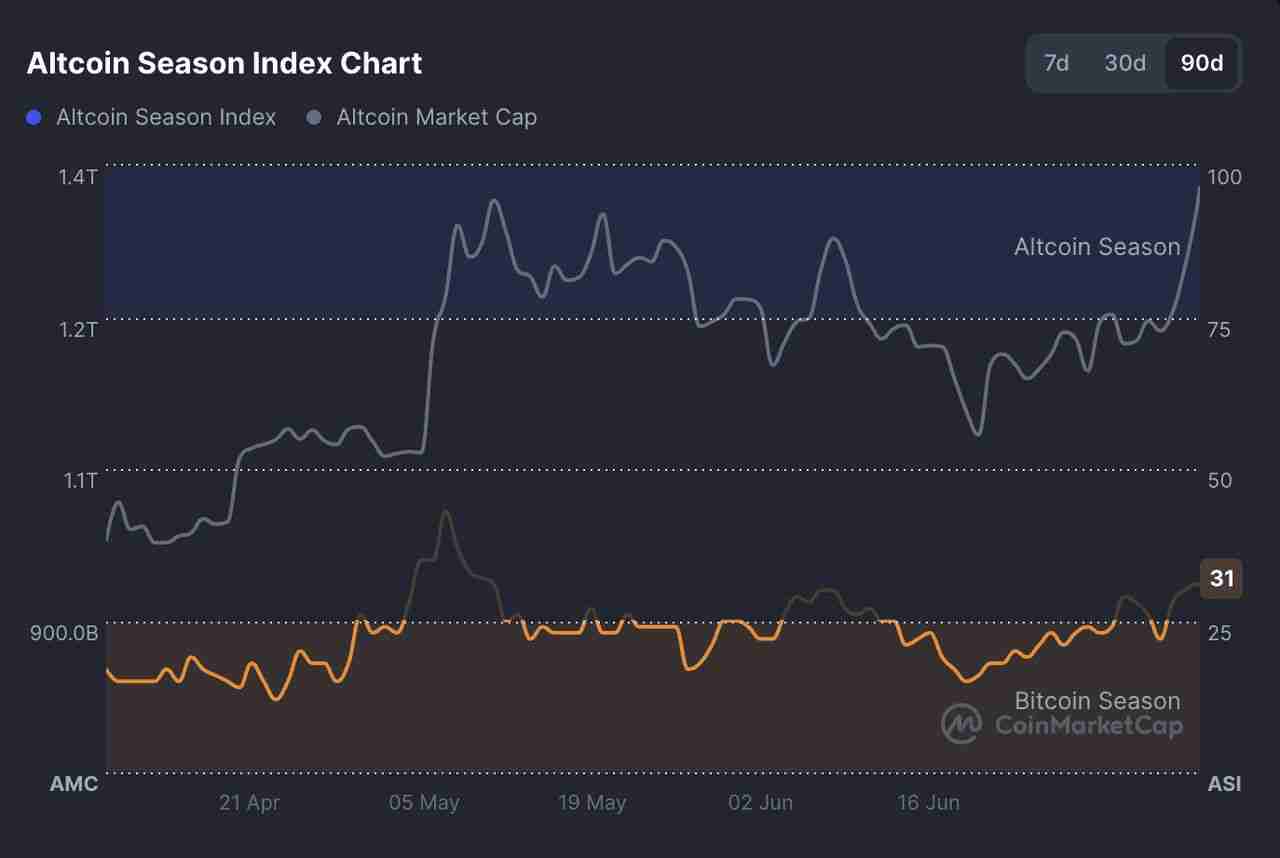The image size is (1280, 858).
Task: Select the 30d tab in the range switcher
Action: pyautogui.click(x=1124, y=62)
